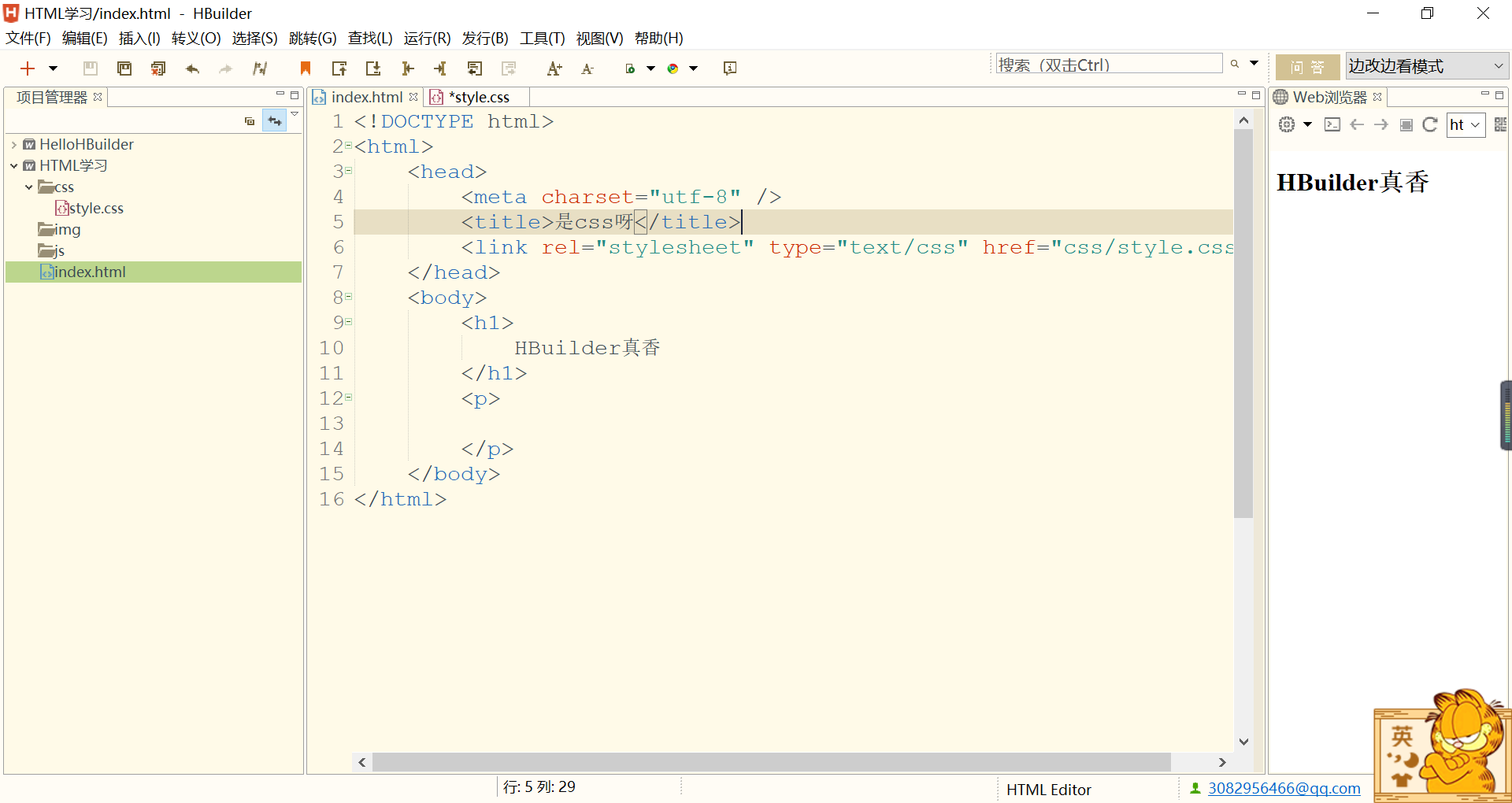
Task: Click the orange bookmark icon
Action: pyautogui.click(x=306, y=68)
